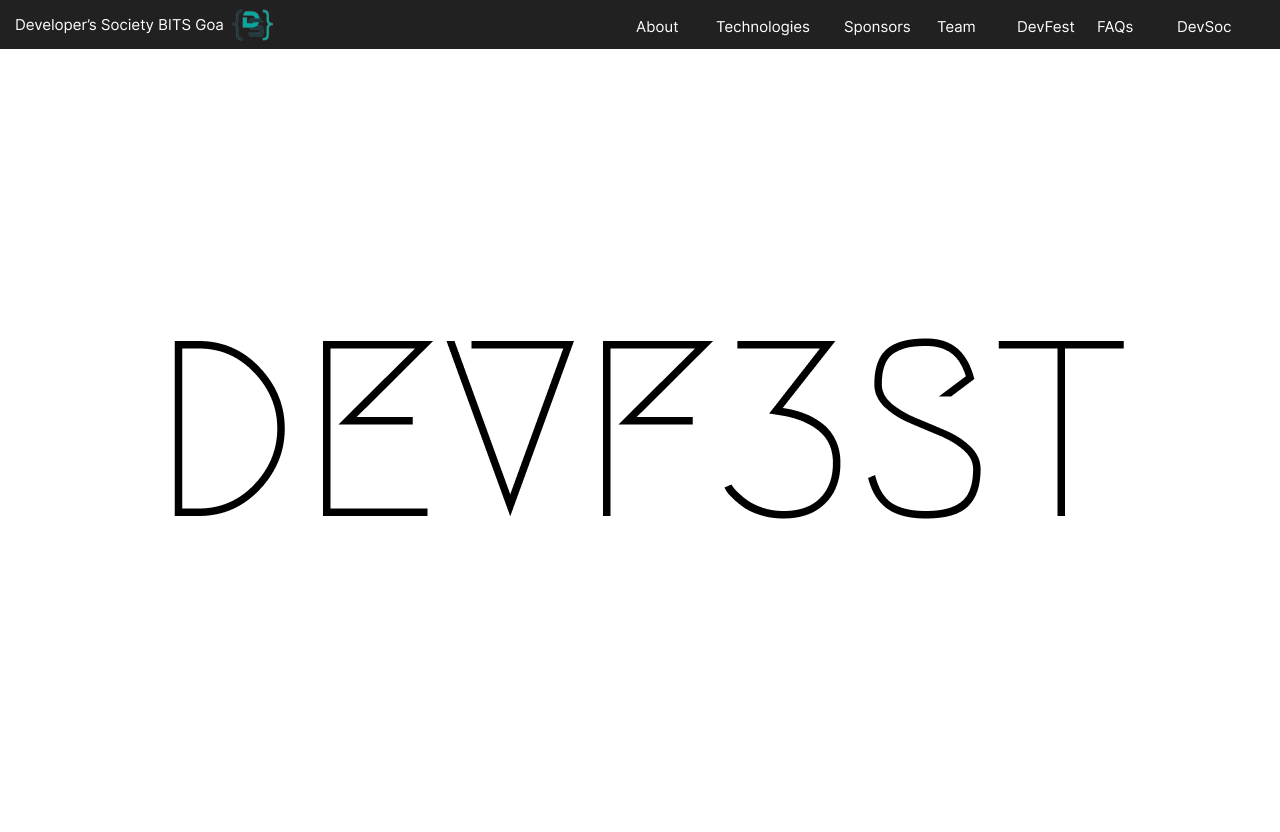Open the About section link
Image resolution: width=1280 pixels, height=832 pixels.
coord(657,27)
